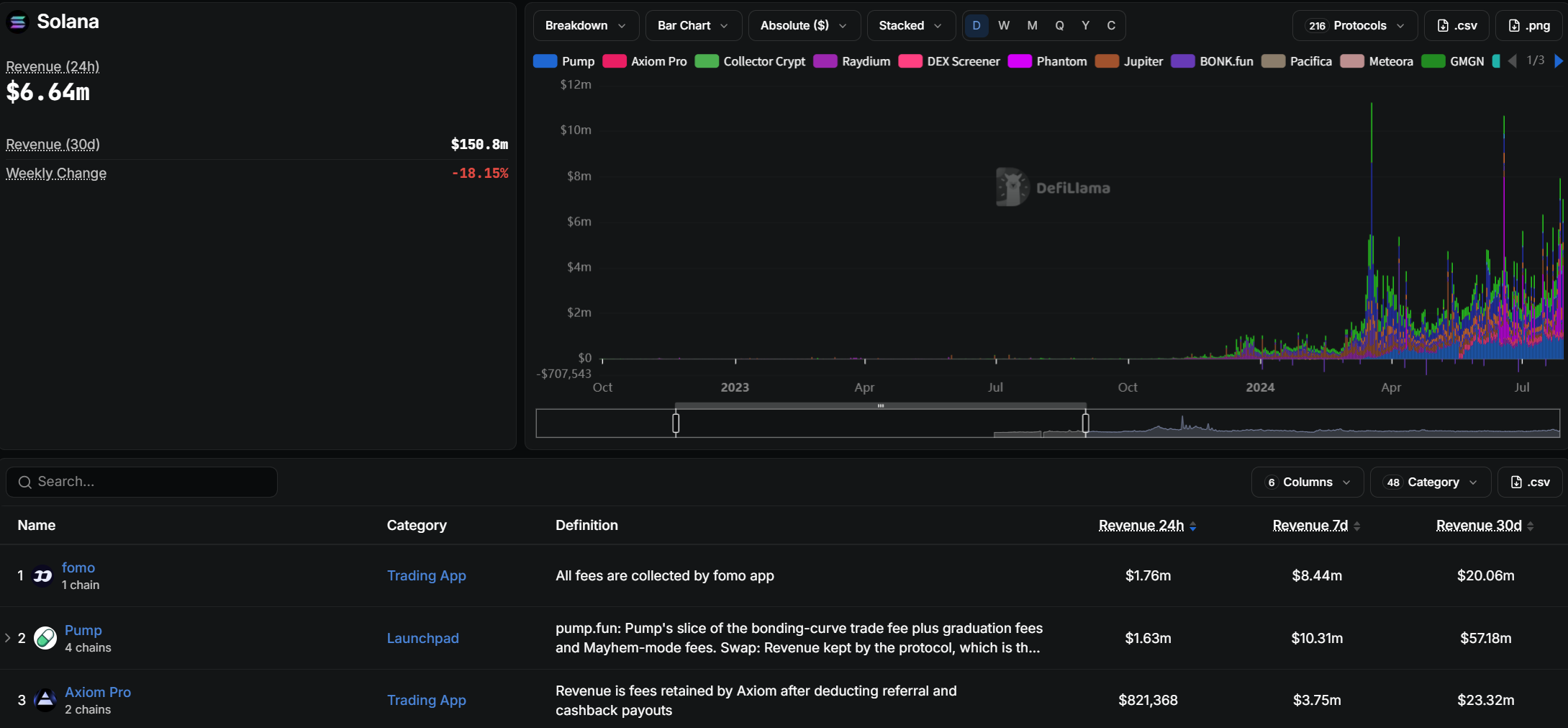Click the Name column header
This screenshot has width=1568, height=728.
tap(37, 526)
